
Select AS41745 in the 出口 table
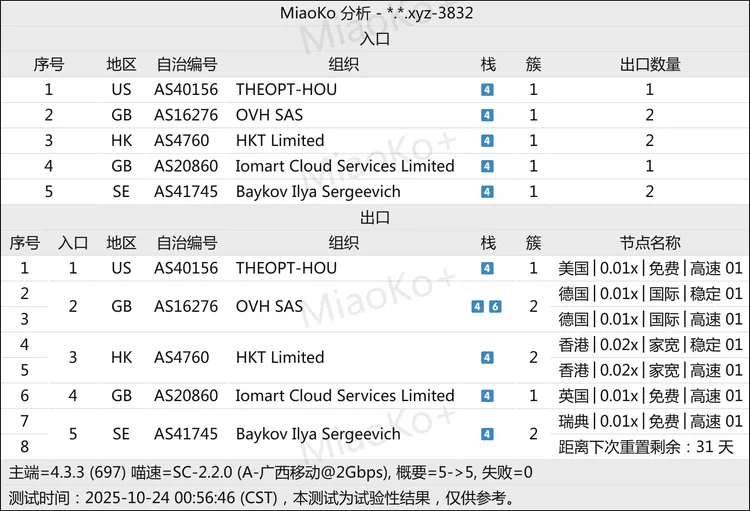click(186, 434)
